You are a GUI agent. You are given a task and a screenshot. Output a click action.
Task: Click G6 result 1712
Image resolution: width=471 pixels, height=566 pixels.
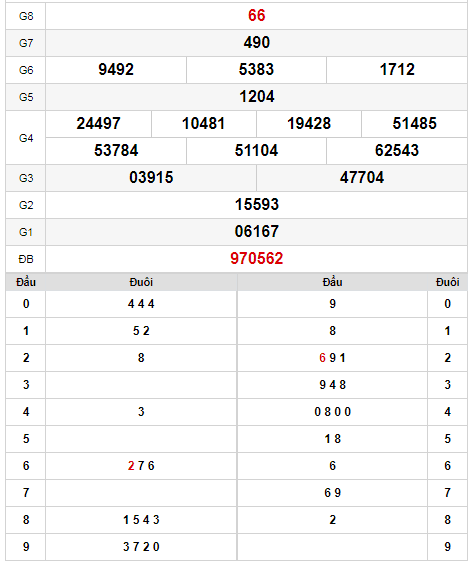tap(397, 70)
